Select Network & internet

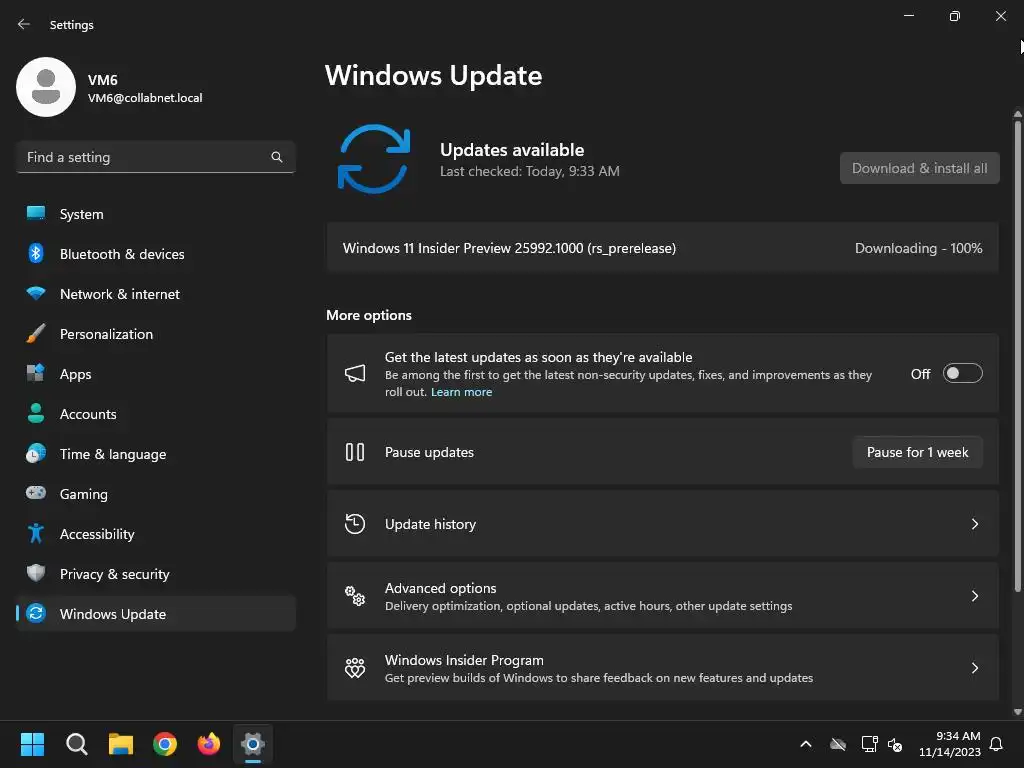[x=156, y=294]
